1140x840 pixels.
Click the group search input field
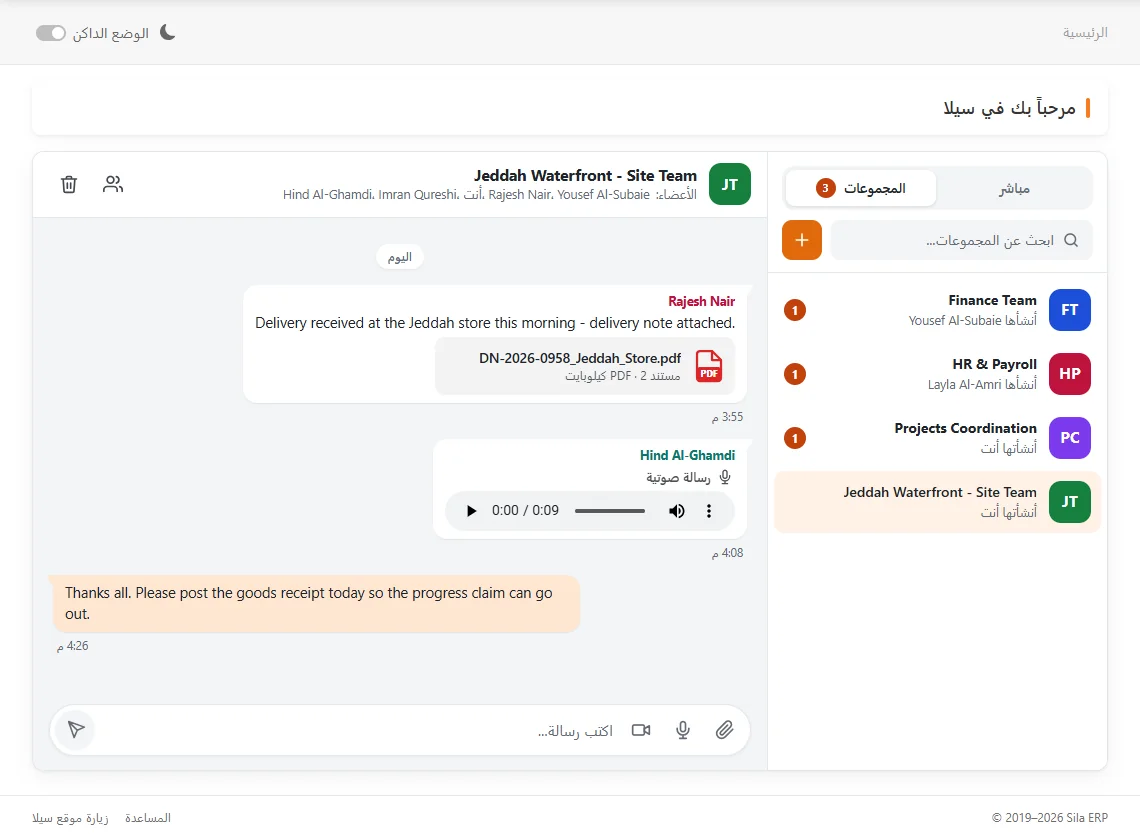(961, 240)
